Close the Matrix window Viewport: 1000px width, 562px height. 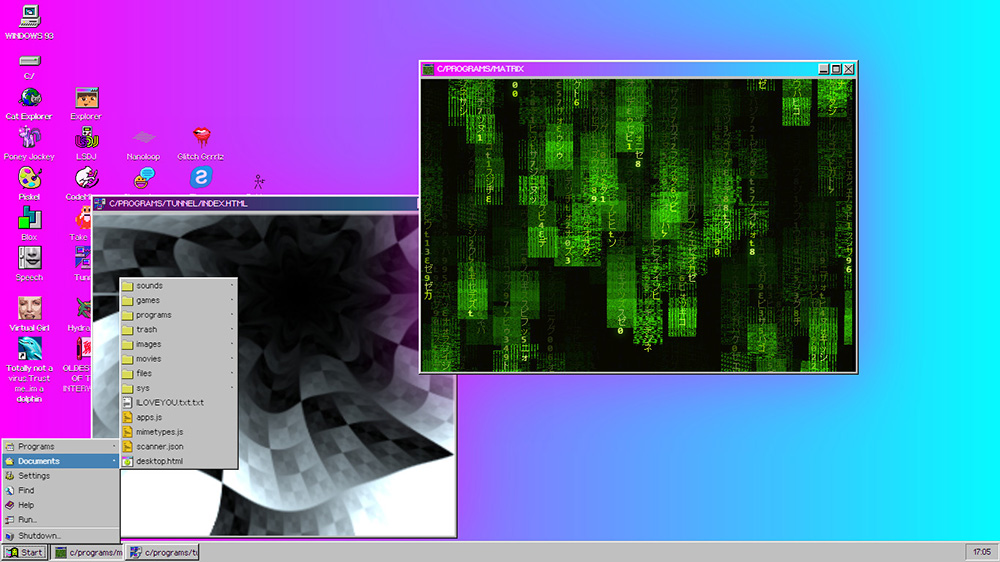(849, 69)
